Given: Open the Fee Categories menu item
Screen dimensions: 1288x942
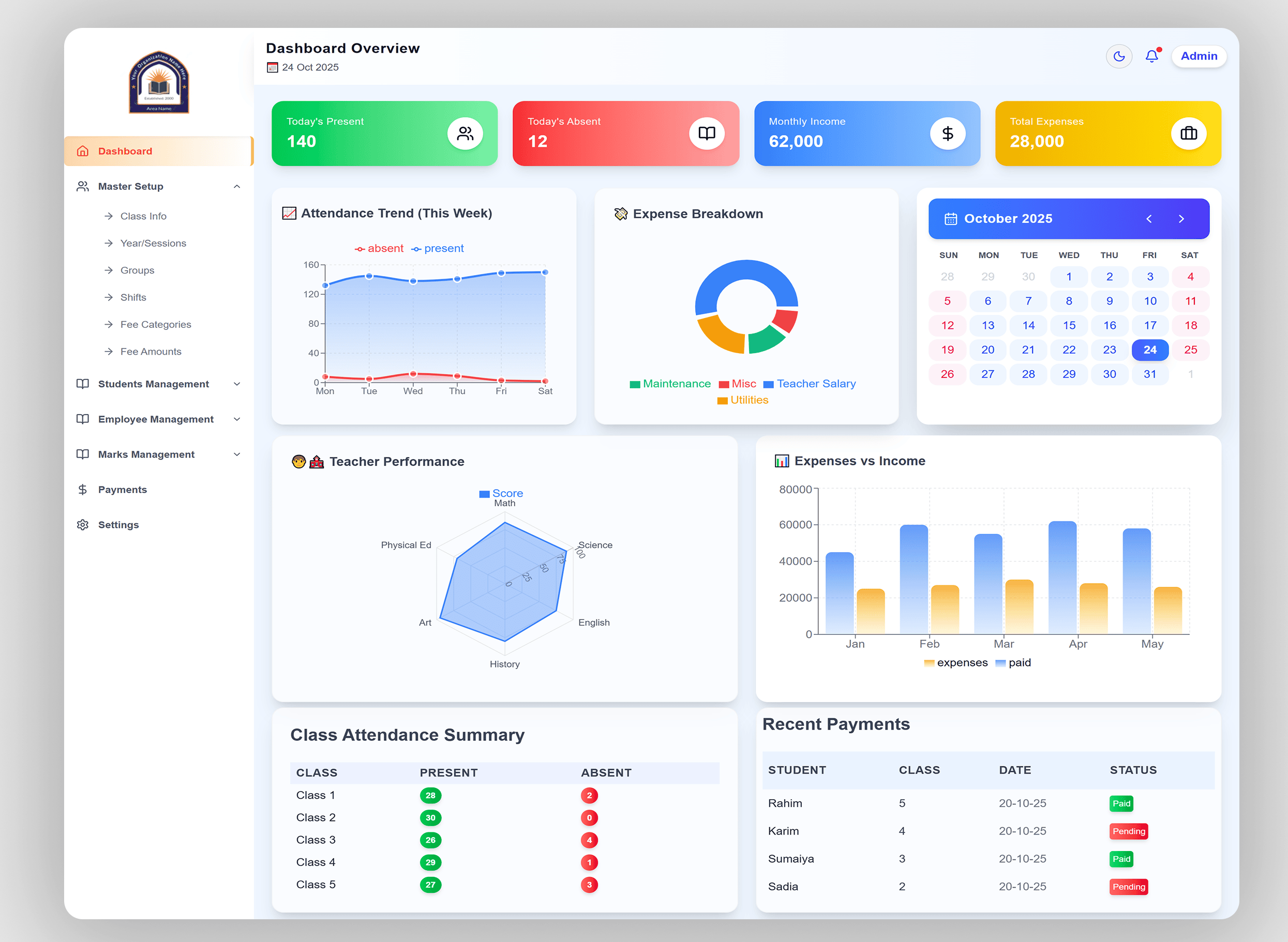Looking at the screenshot, I should [x=155, y=325].
